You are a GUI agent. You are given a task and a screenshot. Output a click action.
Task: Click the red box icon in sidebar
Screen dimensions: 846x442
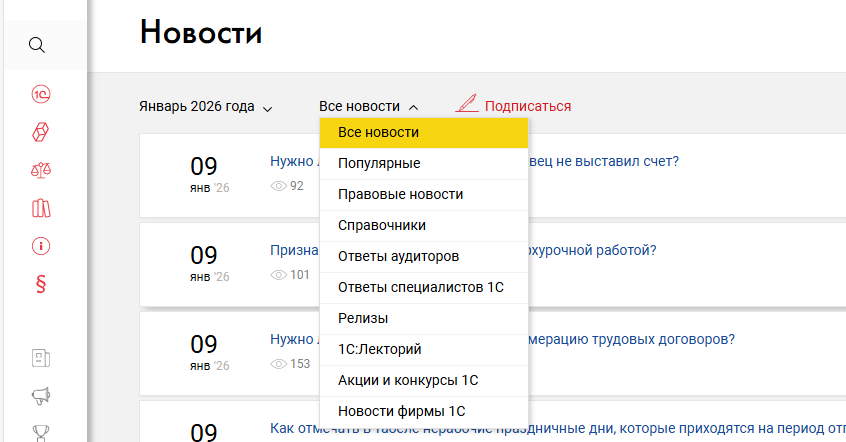tap(42, 132)
